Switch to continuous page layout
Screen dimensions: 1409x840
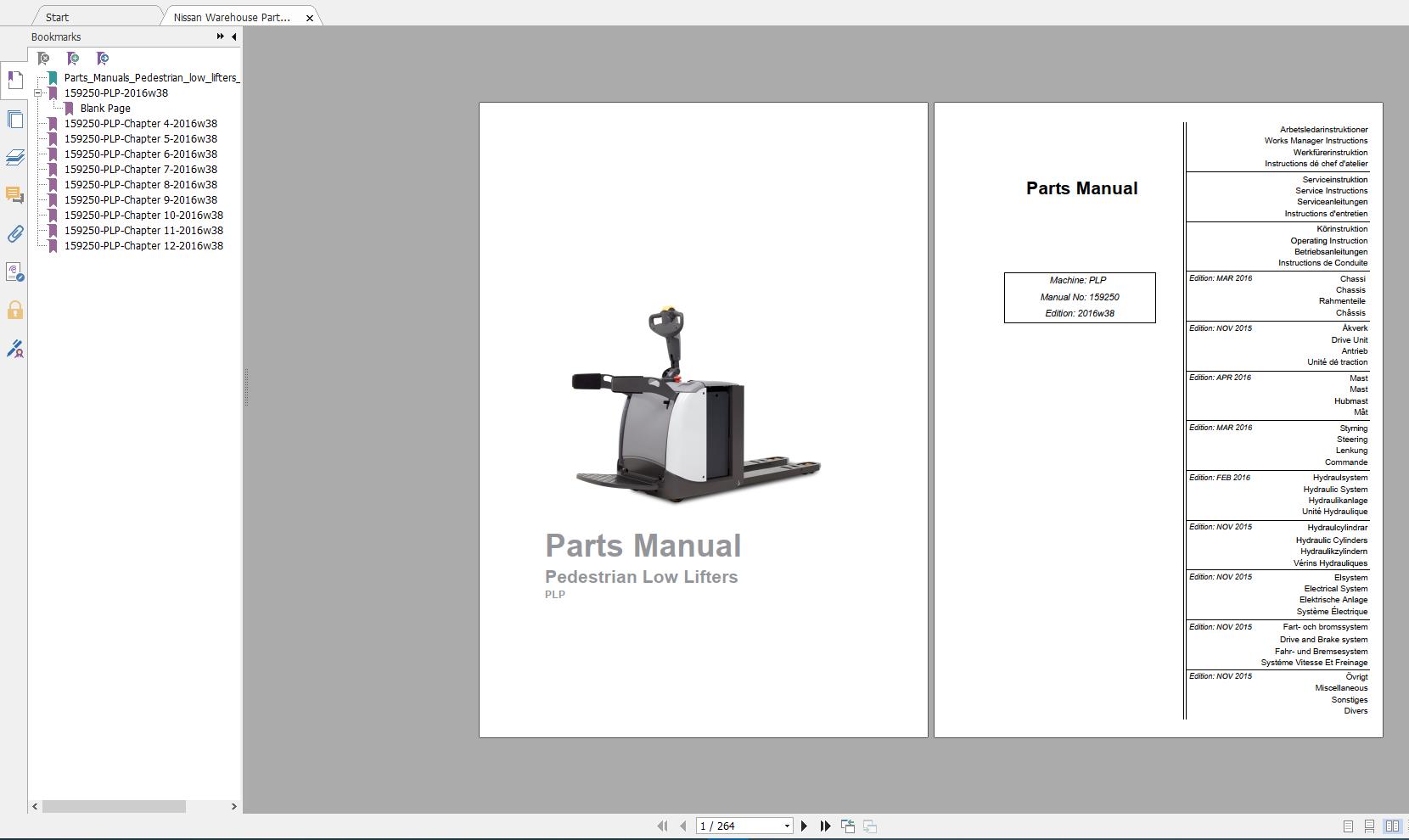point(1369,826)
